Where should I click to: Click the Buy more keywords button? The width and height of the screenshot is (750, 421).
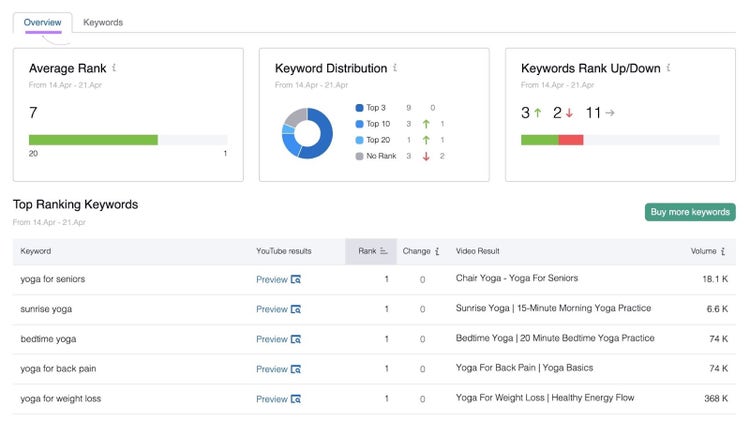coord(690,212)
